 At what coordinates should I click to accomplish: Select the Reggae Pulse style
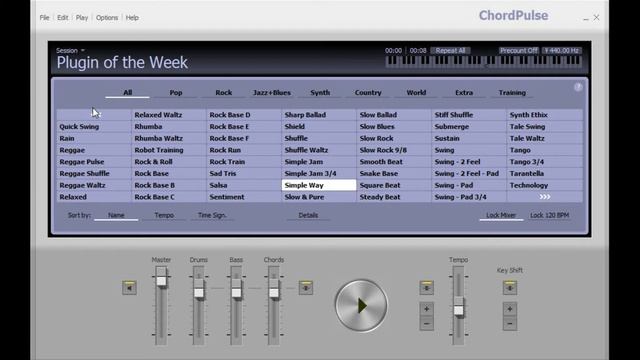point(93,162)
